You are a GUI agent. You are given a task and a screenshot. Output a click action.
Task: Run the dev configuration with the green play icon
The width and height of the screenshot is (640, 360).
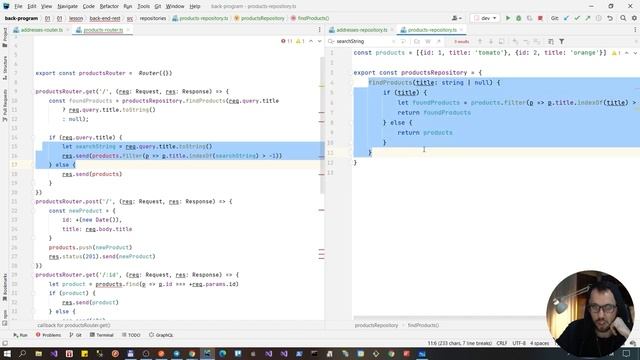[508, 18]
